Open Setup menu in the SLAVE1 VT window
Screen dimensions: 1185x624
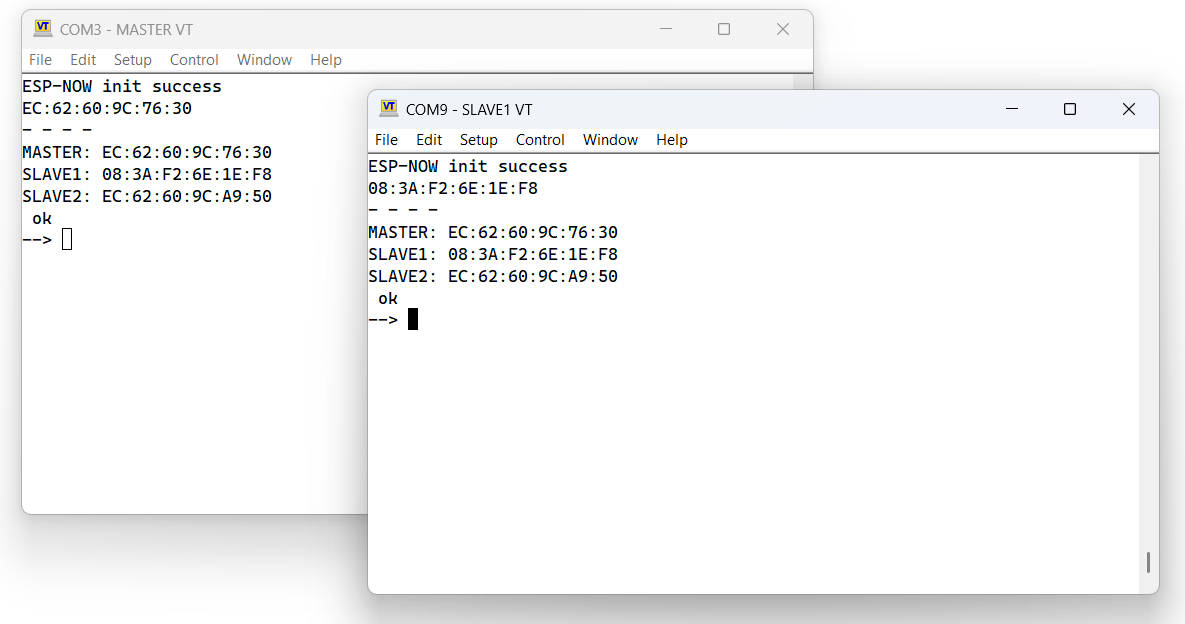(x=478, y=140)
